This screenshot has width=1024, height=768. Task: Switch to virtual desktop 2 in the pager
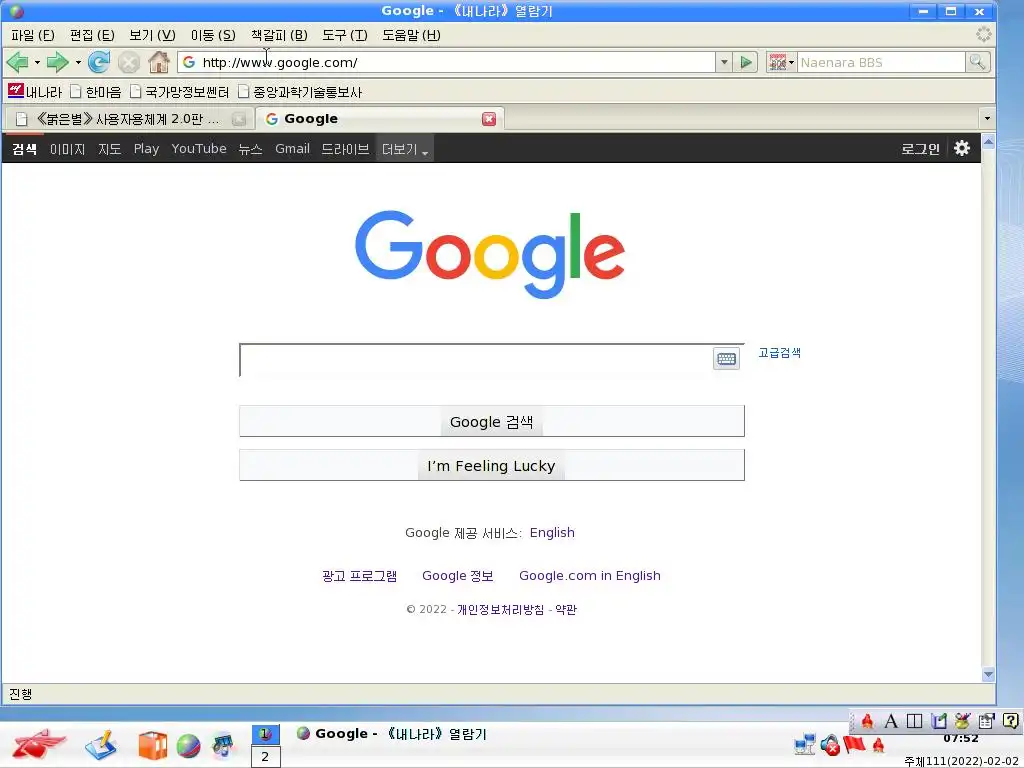pyautogui.click(x=265, y=757)
